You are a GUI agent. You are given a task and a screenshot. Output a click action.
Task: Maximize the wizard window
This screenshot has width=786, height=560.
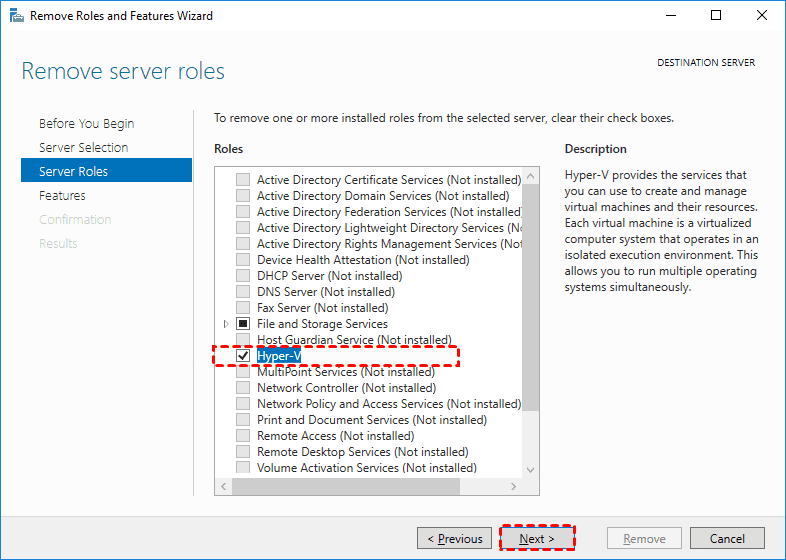[716, 16]
